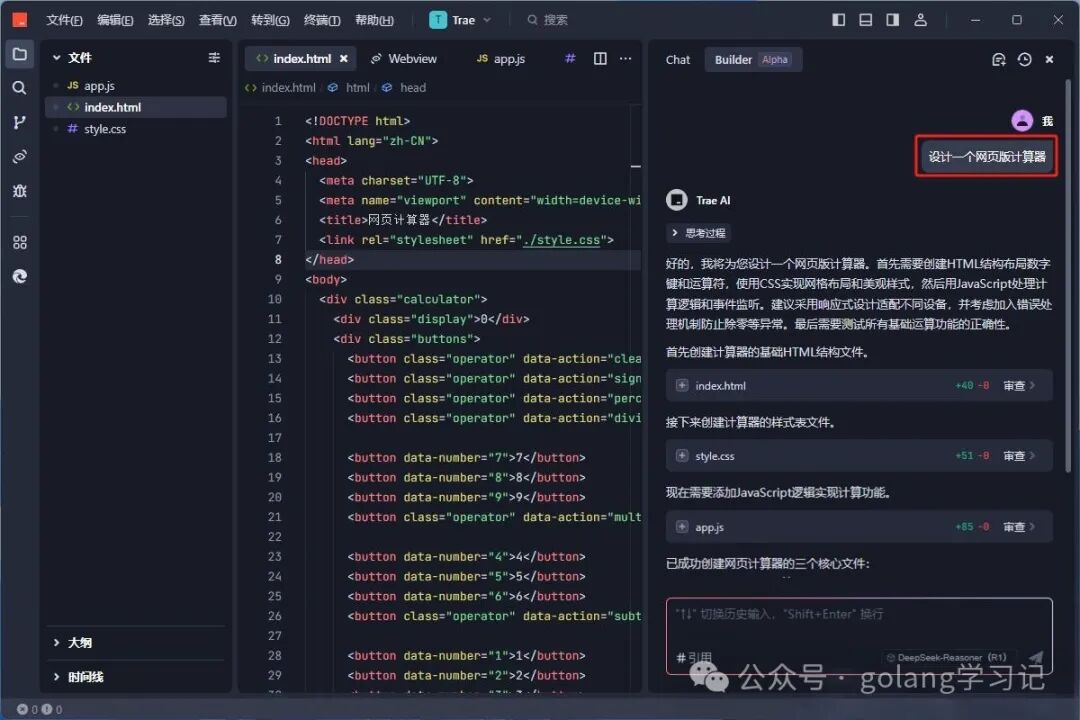
Task: Open the user account icon in title bar
Action: [920, 19]
